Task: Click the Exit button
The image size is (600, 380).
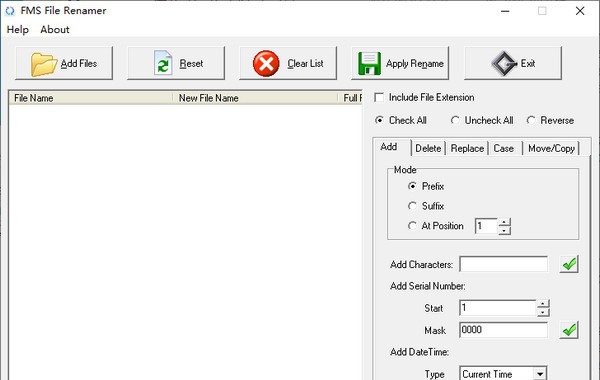Action: [x=513, y=63]
